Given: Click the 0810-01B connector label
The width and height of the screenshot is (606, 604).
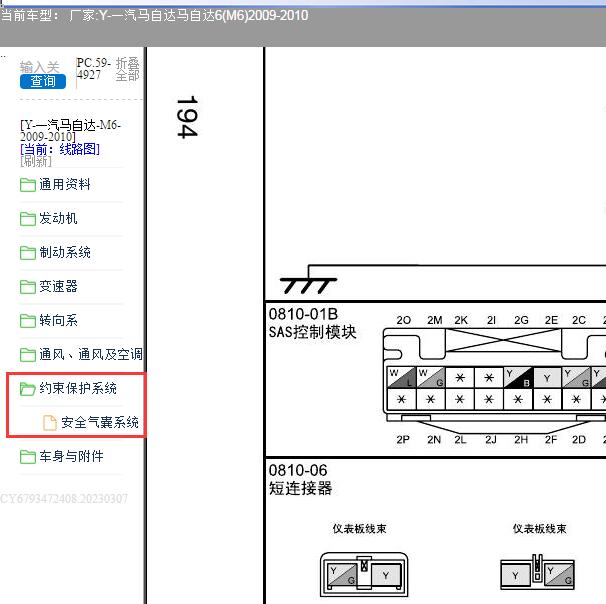Looking at the screenshot, I should click(x=303, y=314).
